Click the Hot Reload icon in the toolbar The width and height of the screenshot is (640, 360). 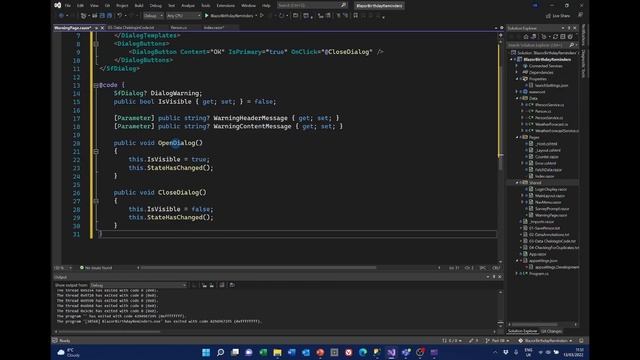(281, 16)
